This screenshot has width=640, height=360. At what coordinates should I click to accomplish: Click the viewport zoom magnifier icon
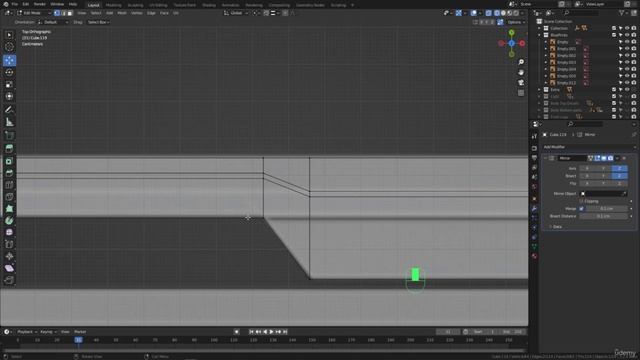pos(521,62)
